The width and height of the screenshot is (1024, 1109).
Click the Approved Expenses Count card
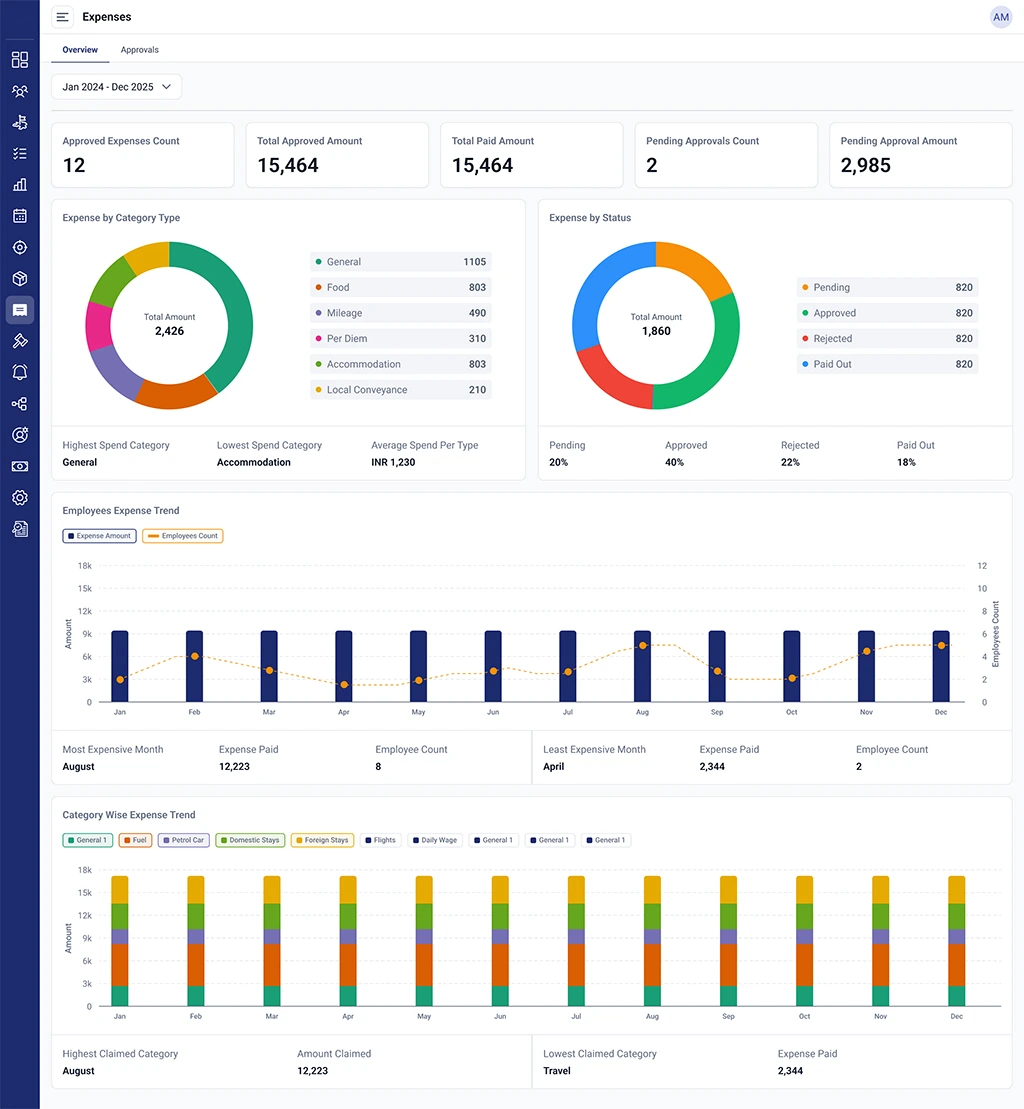pos(143,155)
